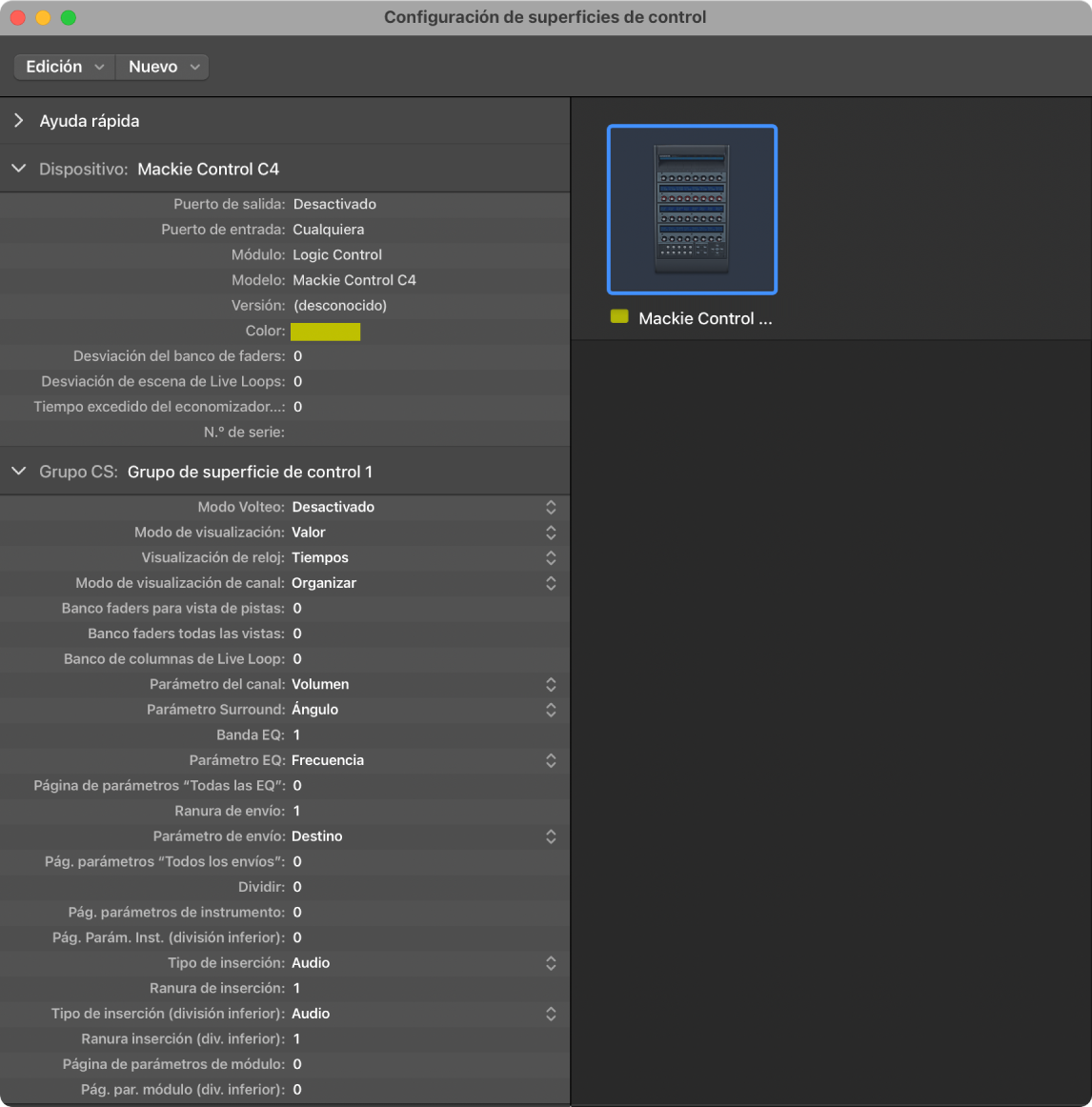Collapse the Grupo CS section
The height and width of the screenshot is (1107, 1092).
(x=19, y=471)
